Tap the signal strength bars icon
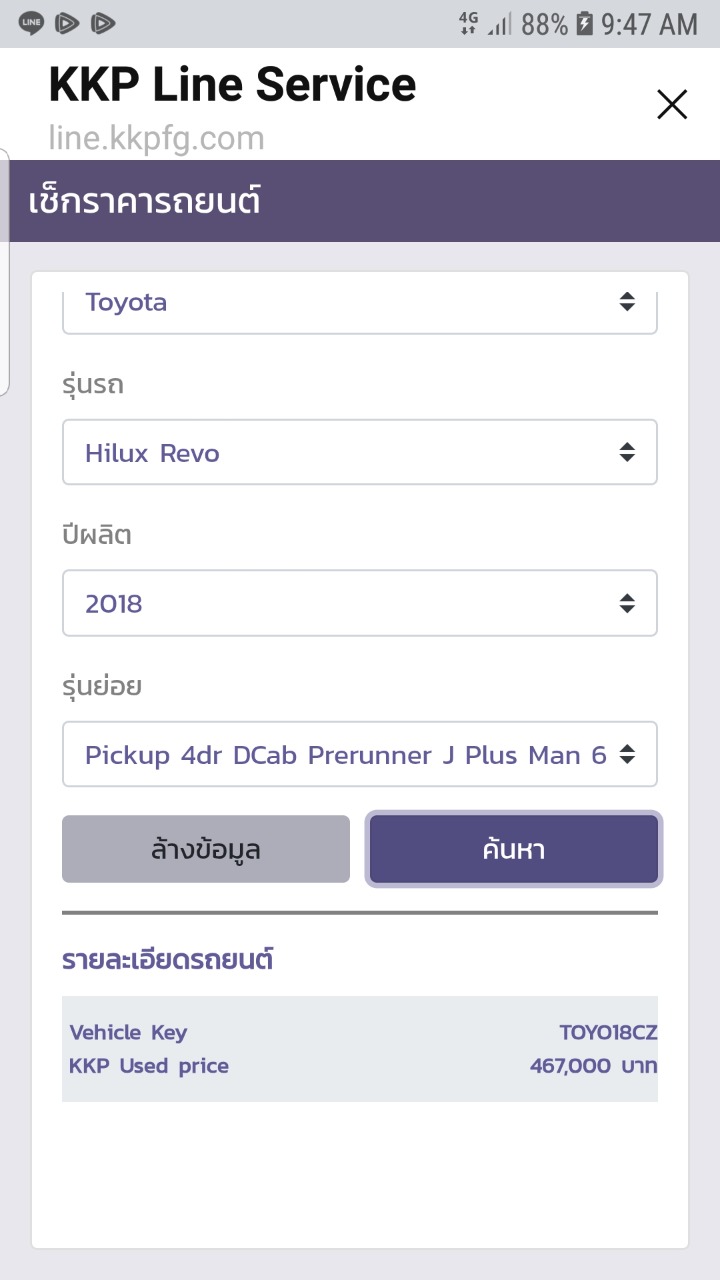Viewport: 720px width, 1280px height. click(x=499, y=24)
